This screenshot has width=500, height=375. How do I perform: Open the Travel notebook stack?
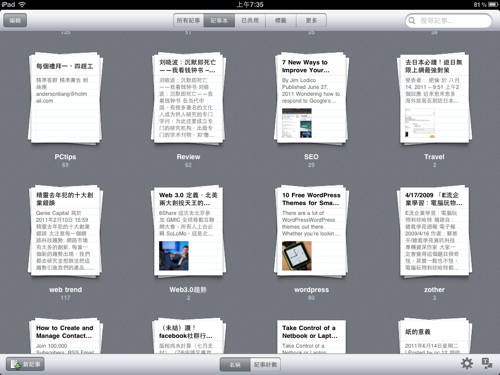434,98
